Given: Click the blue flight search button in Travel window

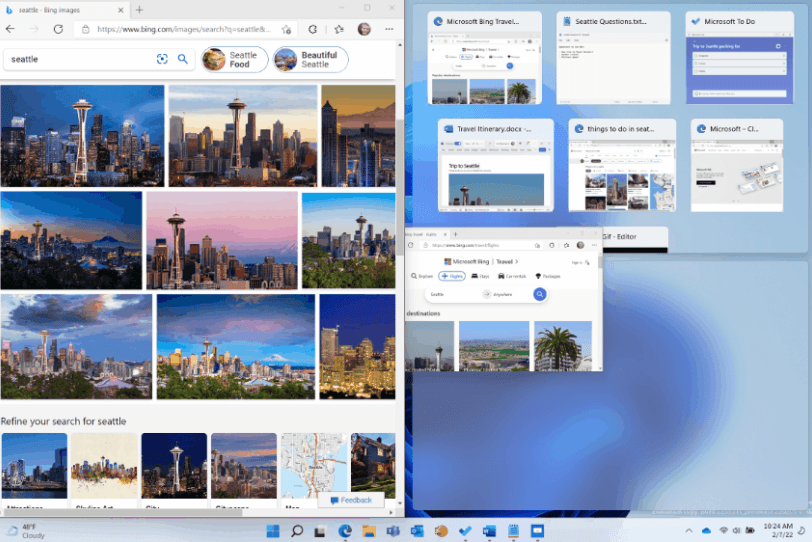Looking at the screenshot, I should 540,294.
